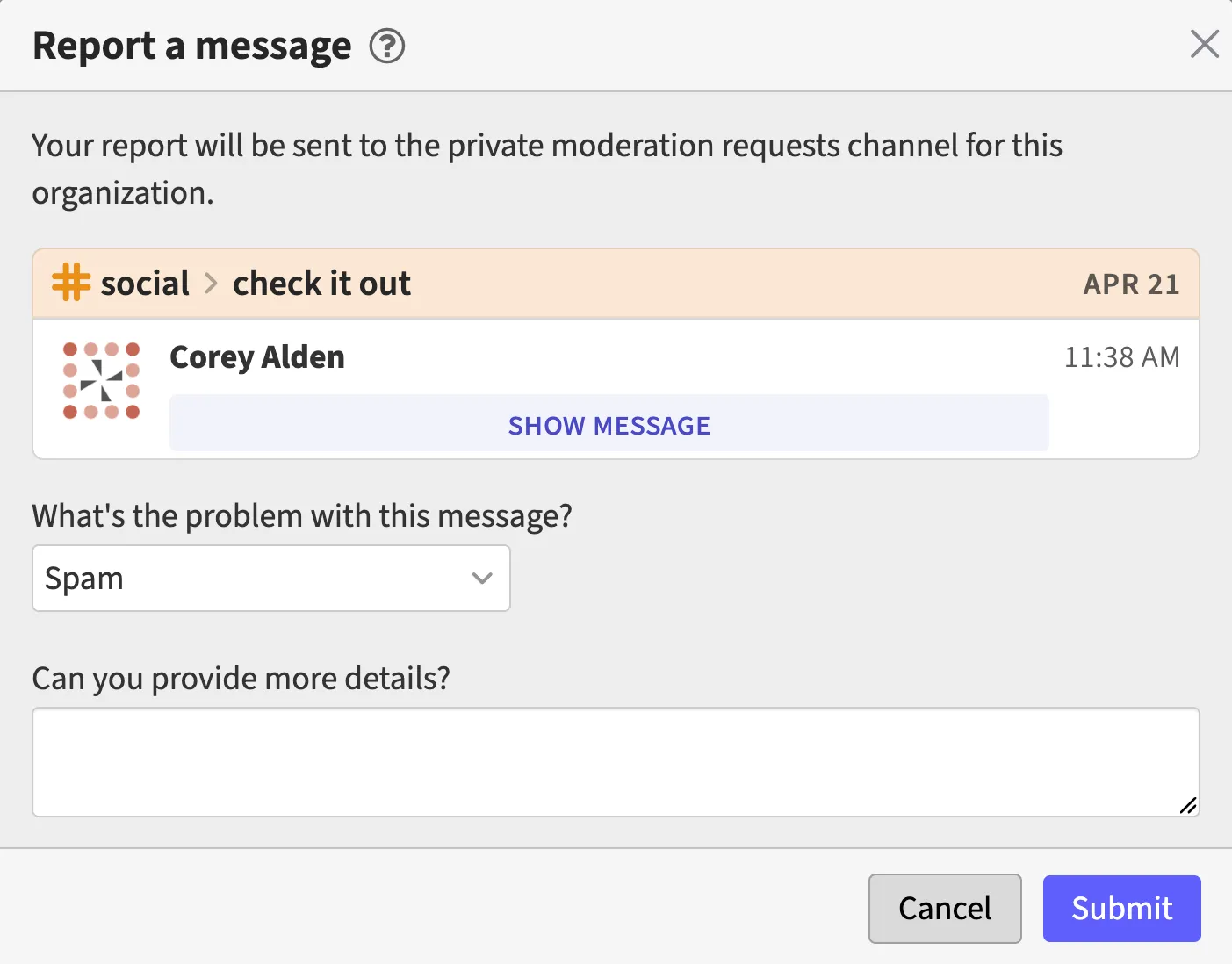Screen dimensions: 1232x964
Task: Click the 11:38 AM message timestamp
Action: (1121, 357)
